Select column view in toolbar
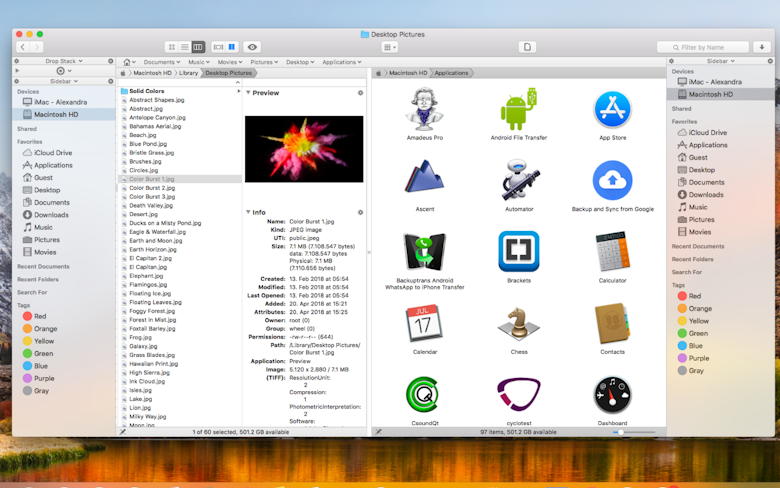780x488 pixels. click(198, 47)
